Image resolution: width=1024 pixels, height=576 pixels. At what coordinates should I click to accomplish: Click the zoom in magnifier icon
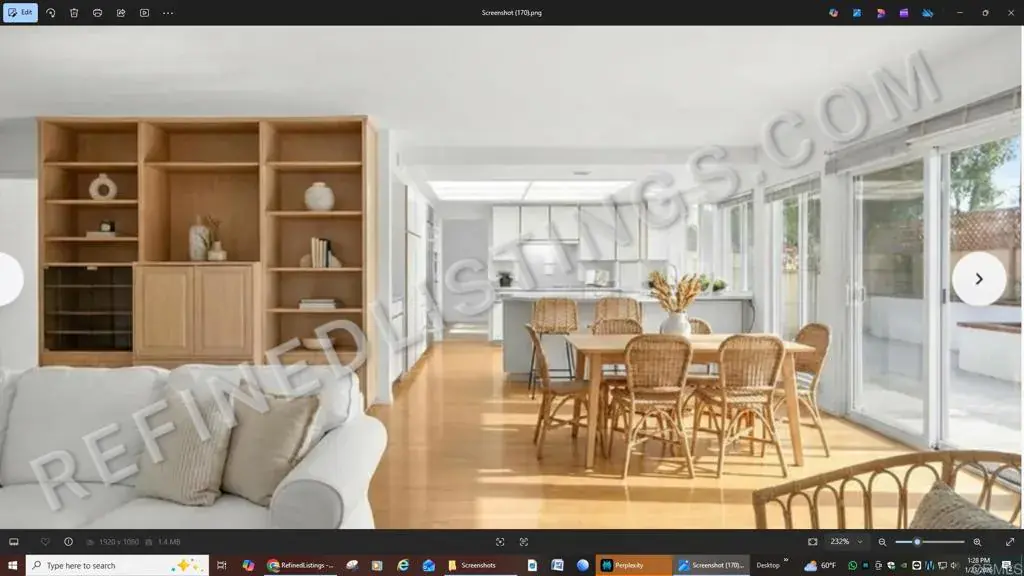click(977, 542)
